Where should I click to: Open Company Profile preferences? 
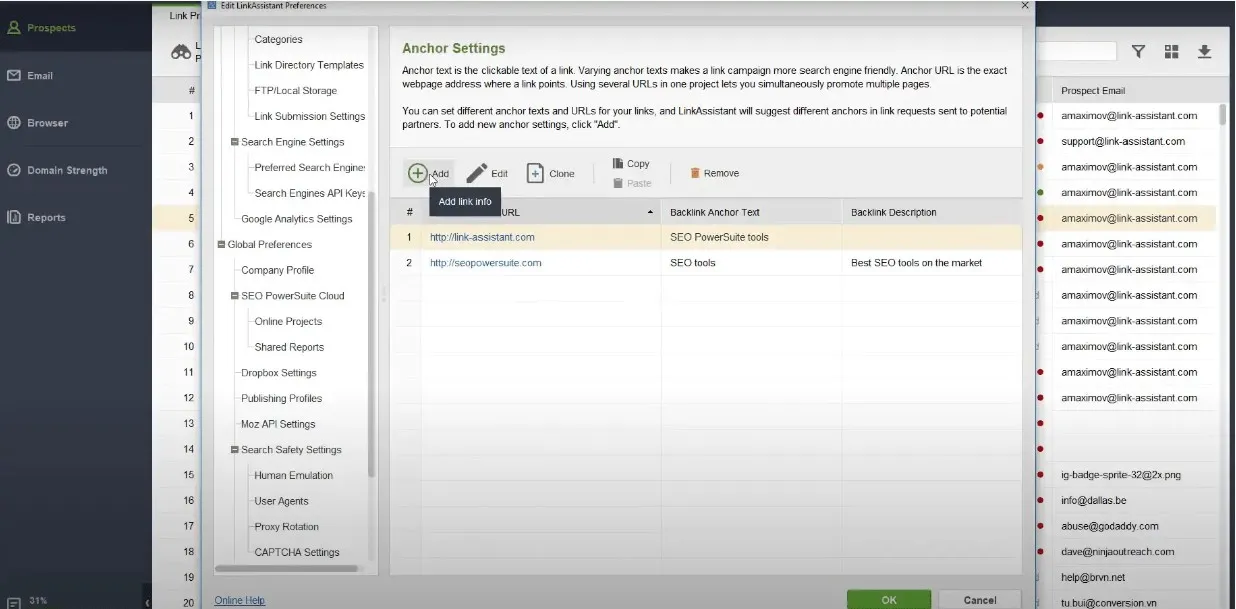pyautogui.click(x=277, y=270)
